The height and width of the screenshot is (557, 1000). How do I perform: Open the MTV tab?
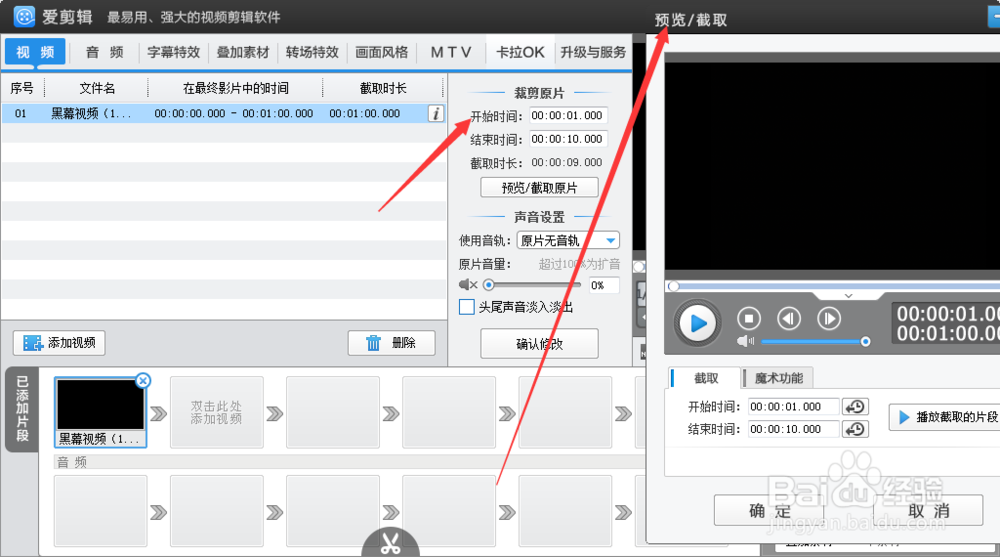pyautogui.click(x=451, y=52)
